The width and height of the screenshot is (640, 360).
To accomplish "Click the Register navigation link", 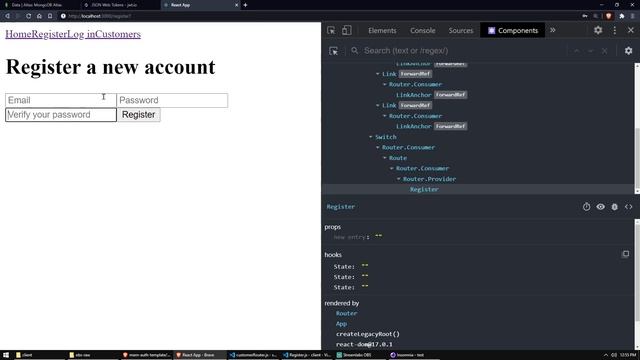I will coord(49,34).
